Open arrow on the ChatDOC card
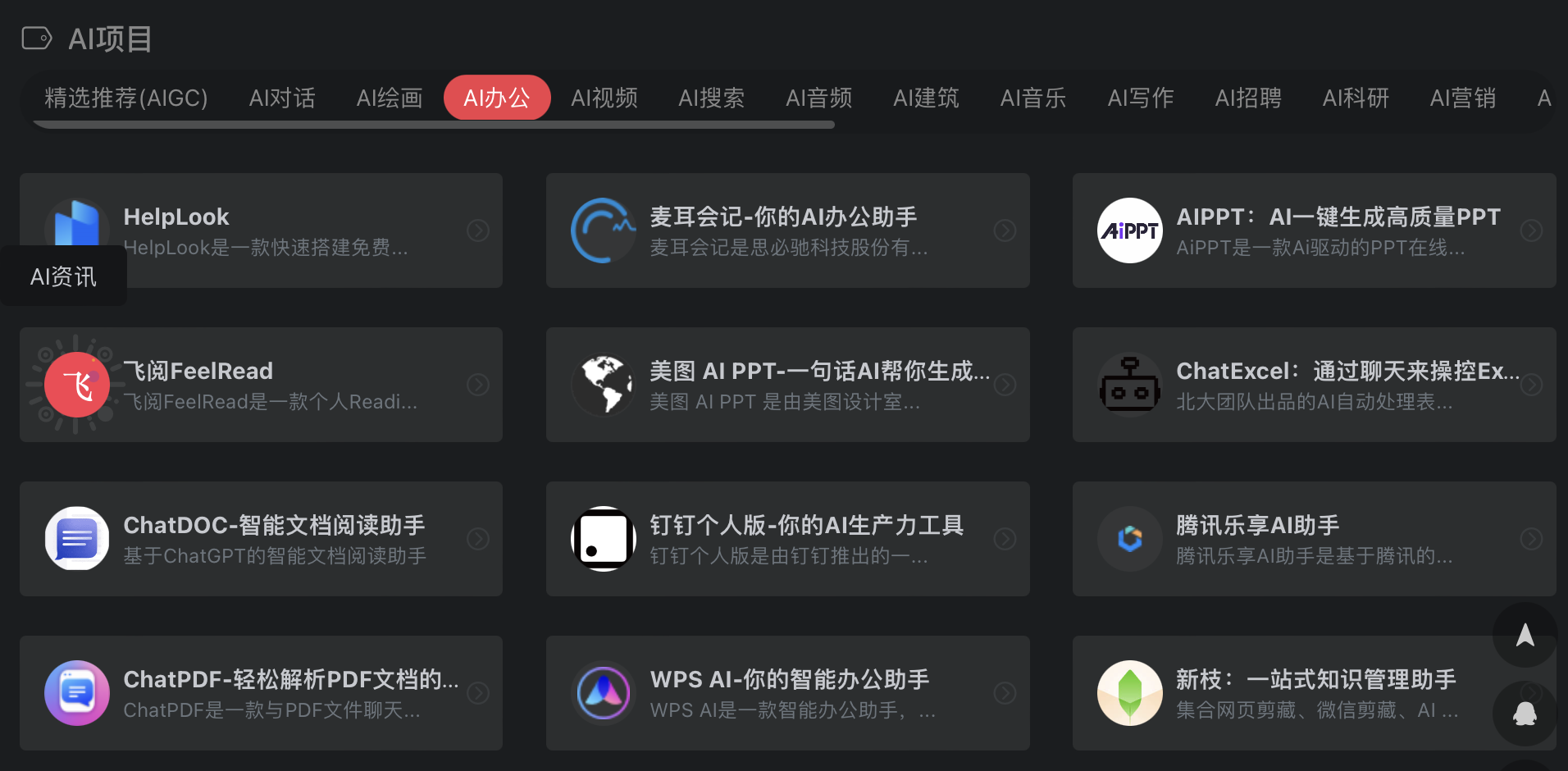The height and width of the screenshot is (771, 1568). coord(478,539)
